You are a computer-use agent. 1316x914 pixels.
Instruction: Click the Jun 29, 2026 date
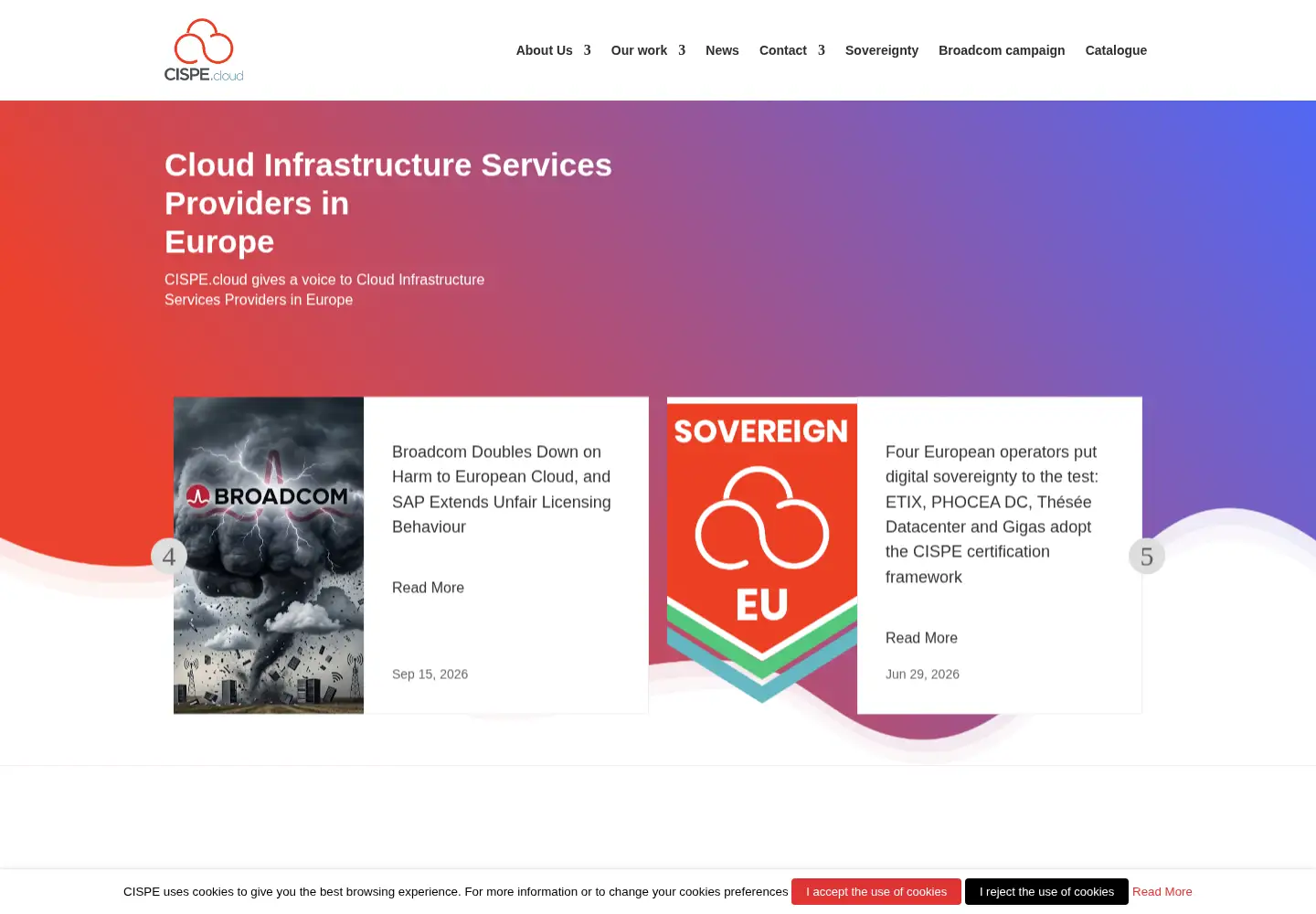point(922,675)
